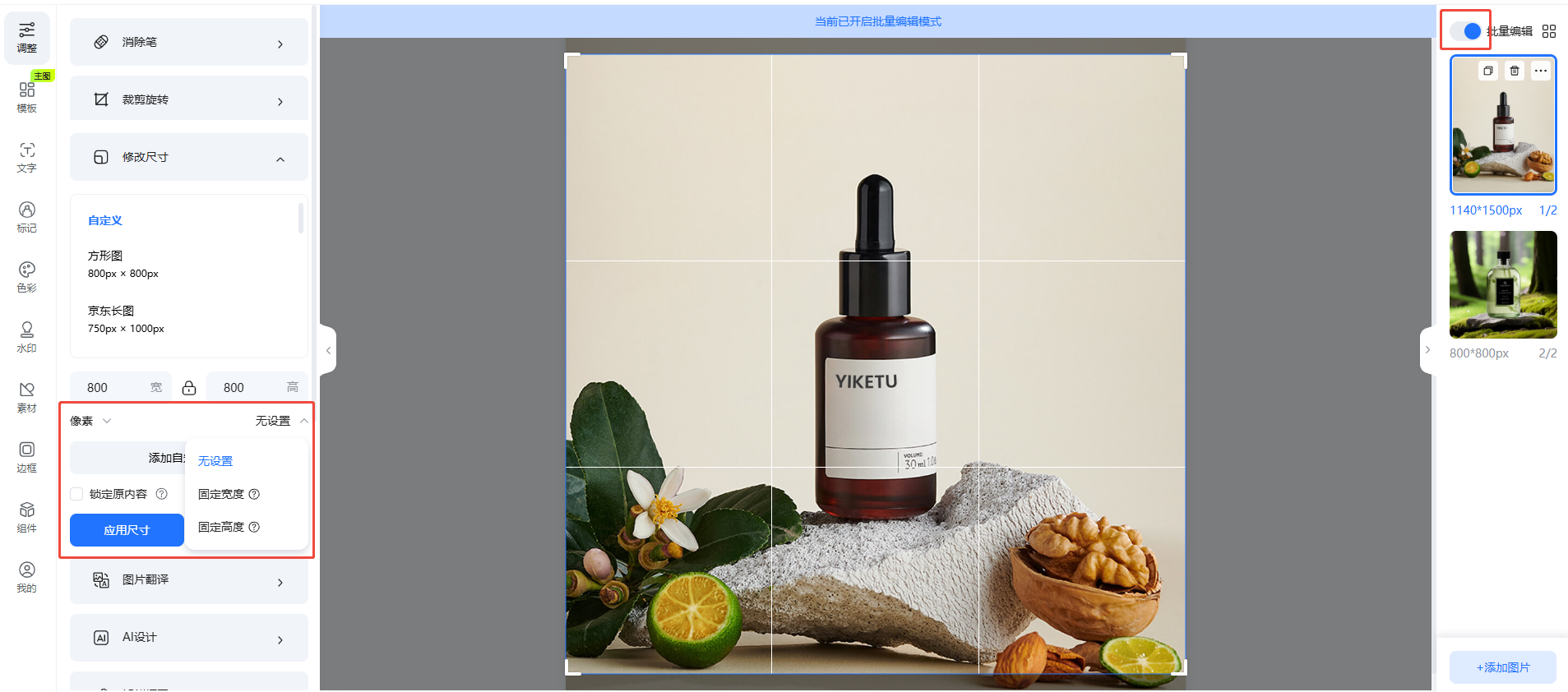
Task: Click the grid view icon beside 批量编辑
Action: pos(1549,31)
